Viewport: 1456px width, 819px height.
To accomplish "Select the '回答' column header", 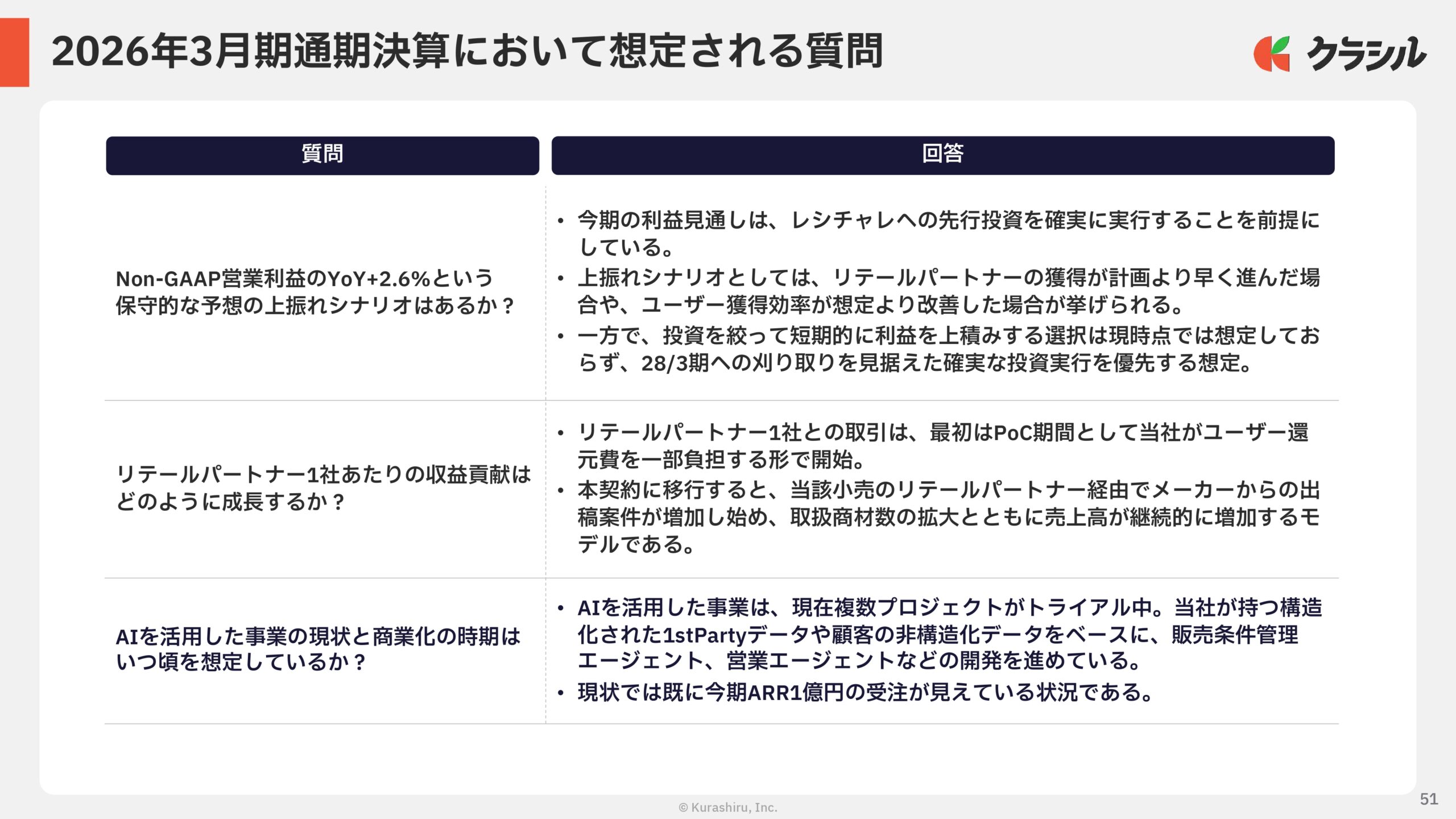I will click(943, 155).
